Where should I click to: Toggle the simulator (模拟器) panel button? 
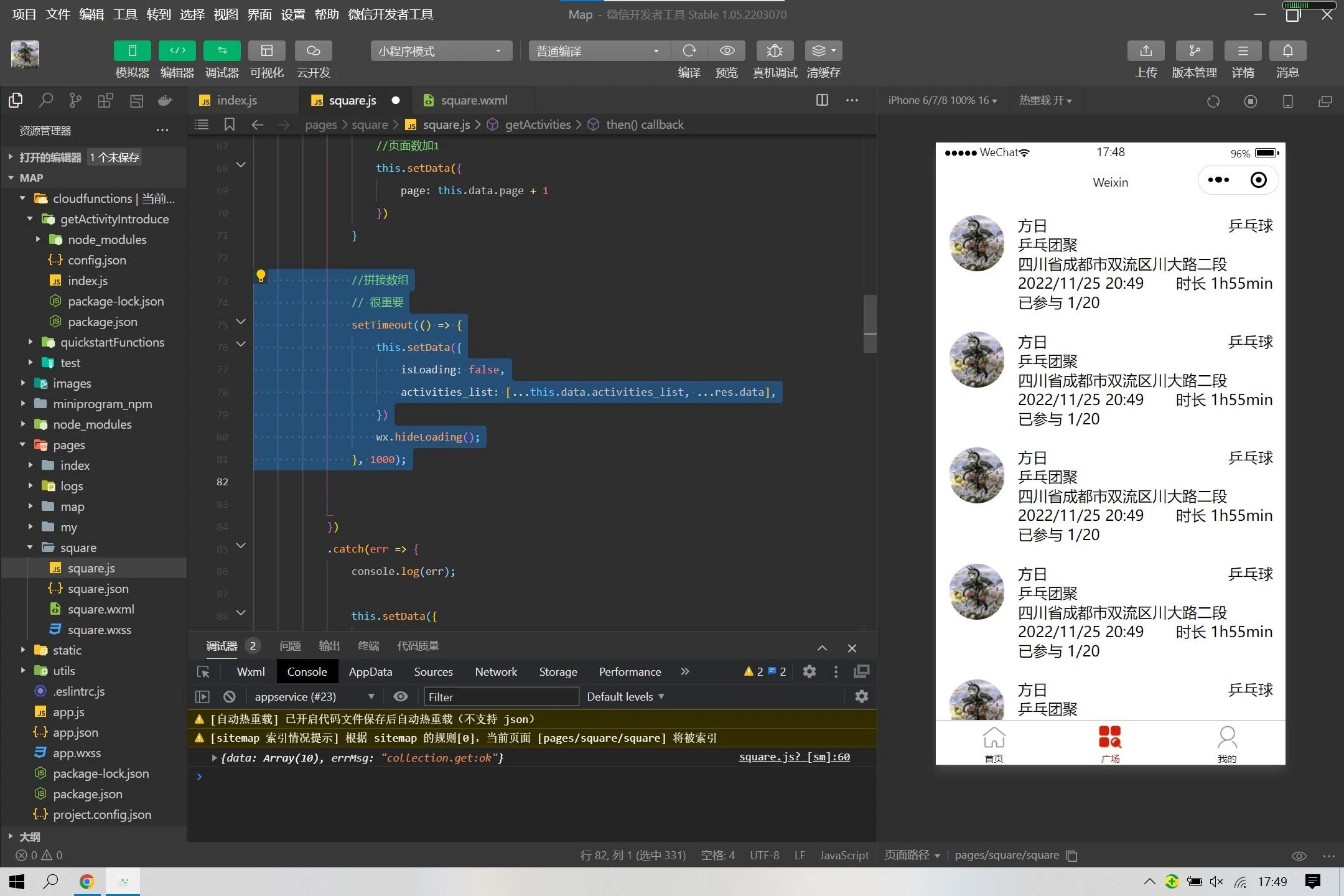coord(132,51)
